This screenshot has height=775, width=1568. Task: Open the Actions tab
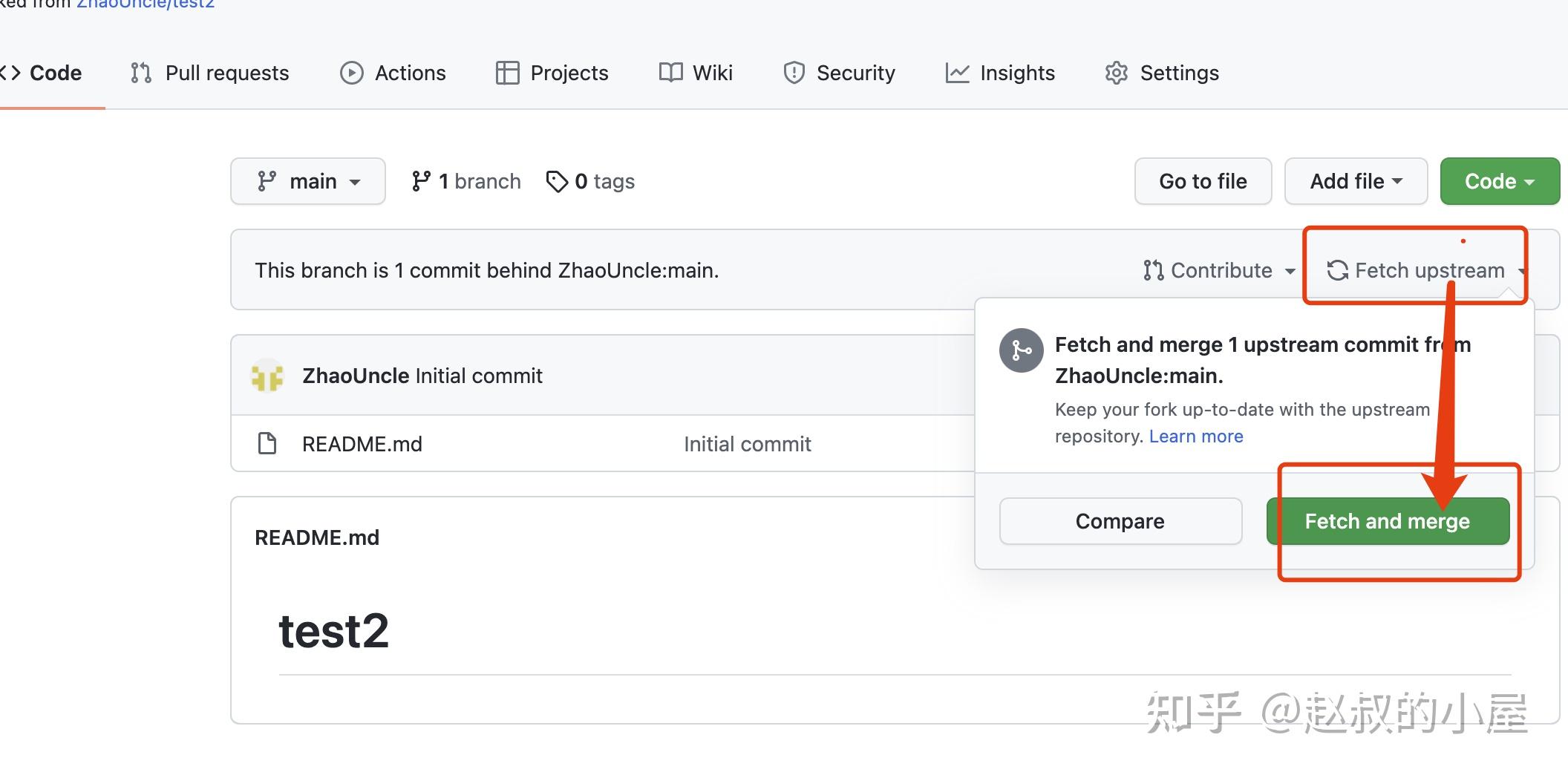pos(393,73)
